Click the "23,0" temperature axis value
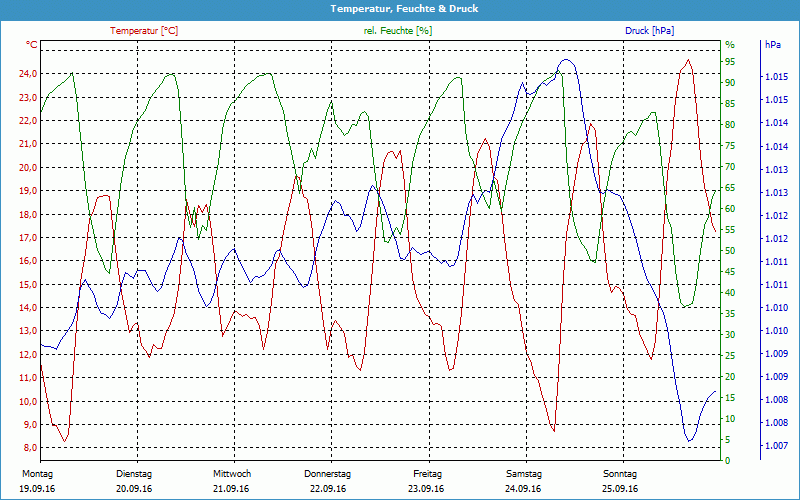The width and height of the screenshot is (800, 500). point(28,97)
